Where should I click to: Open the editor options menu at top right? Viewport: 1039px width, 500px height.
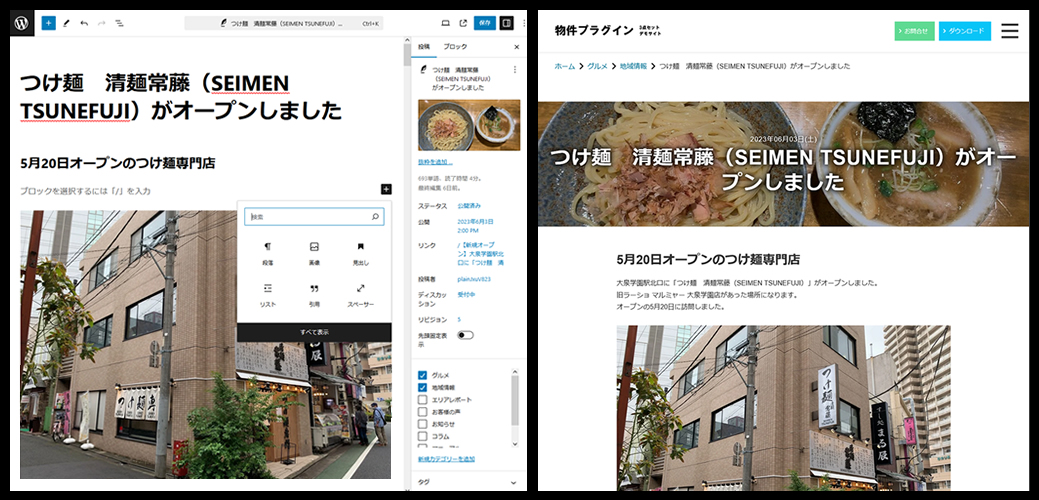tap(523, 22)
